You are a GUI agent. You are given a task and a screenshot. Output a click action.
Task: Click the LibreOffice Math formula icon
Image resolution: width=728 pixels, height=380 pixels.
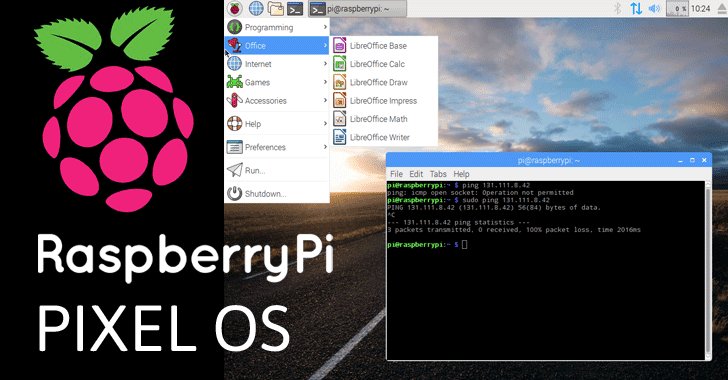[339, 118]
